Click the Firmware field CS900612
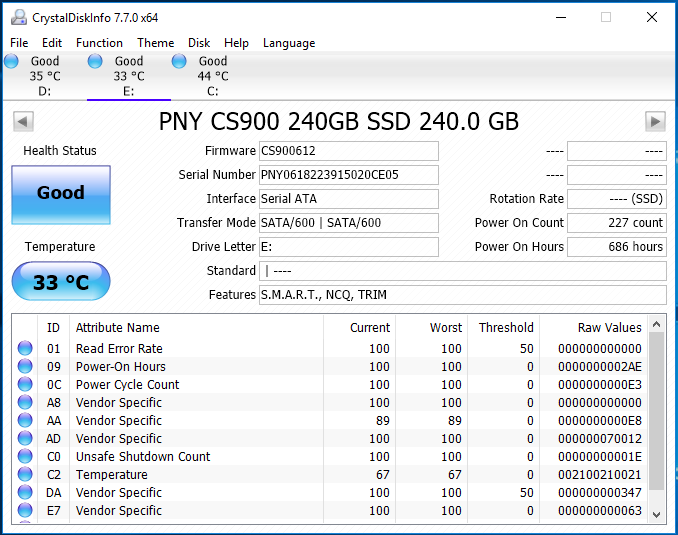678x535 pixels. [x=348, y=151]
